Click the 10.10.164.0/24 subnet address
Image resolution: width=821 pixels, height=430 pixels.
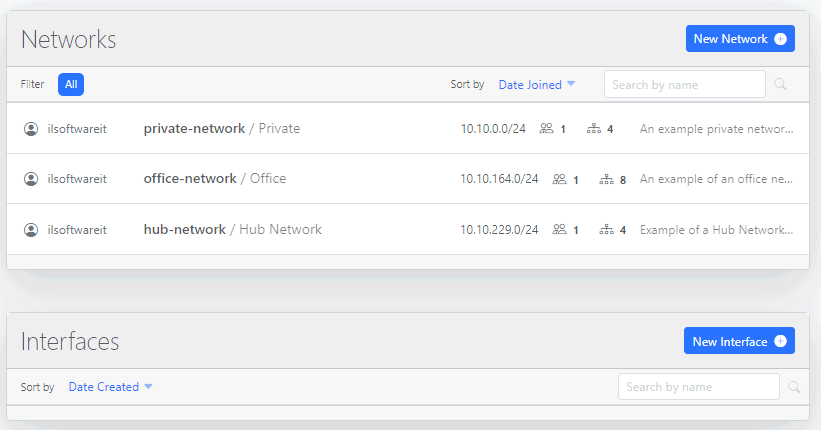click(499, 179)
